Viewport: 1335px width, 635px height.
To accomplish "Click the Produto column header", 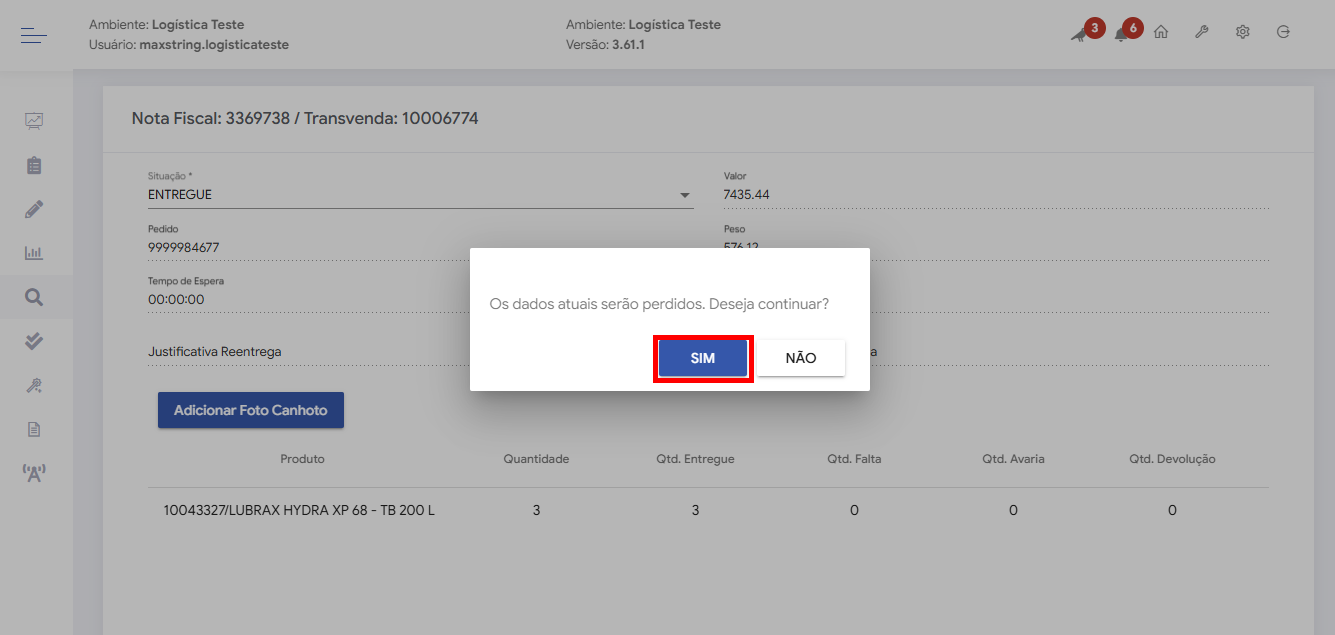I will pos(302,459).
